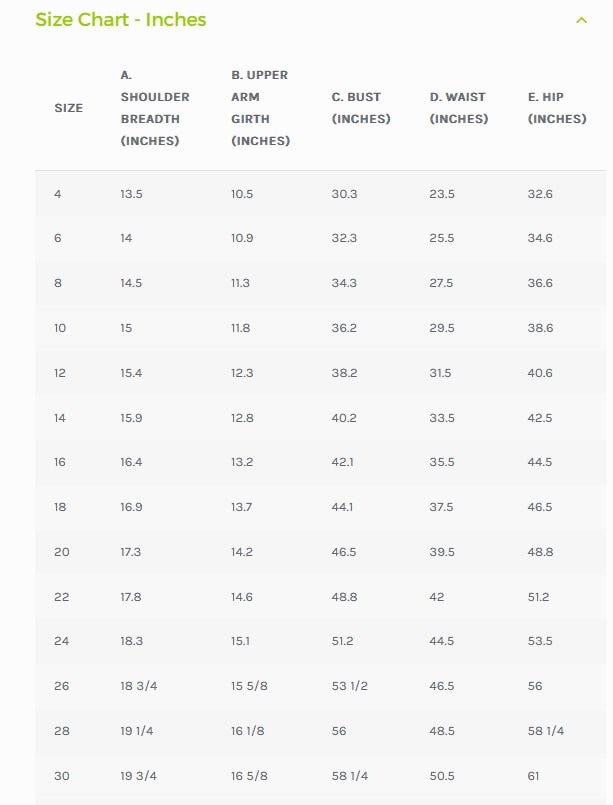
Task: Click the waist value 42 cell
Action: click(437, 597)
